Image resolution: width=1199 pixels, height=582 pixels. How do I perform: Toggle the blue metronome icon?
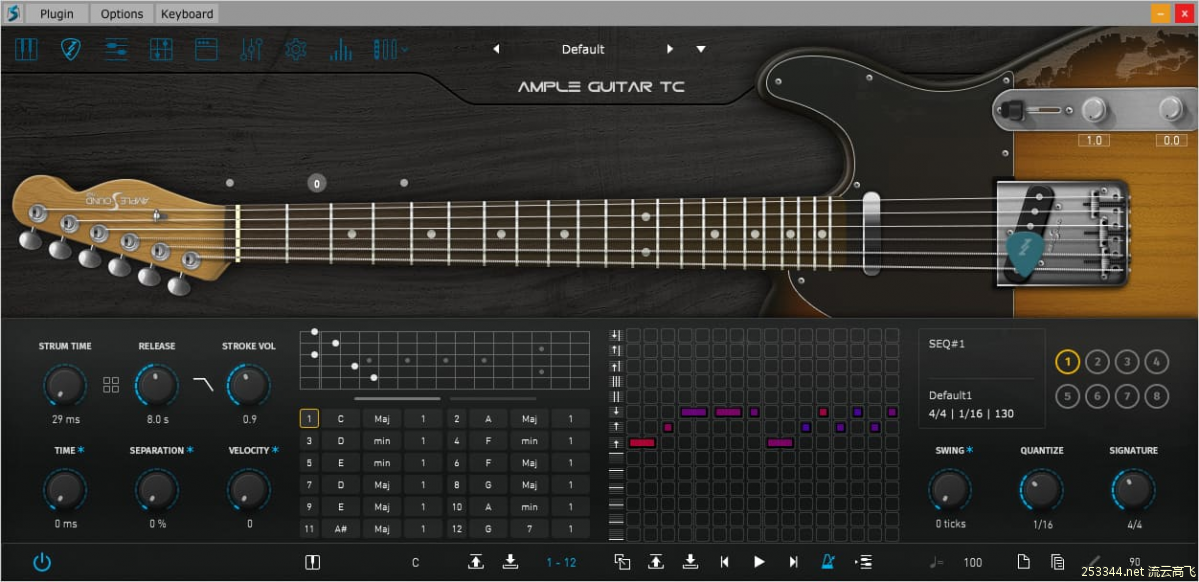[828, 562]
